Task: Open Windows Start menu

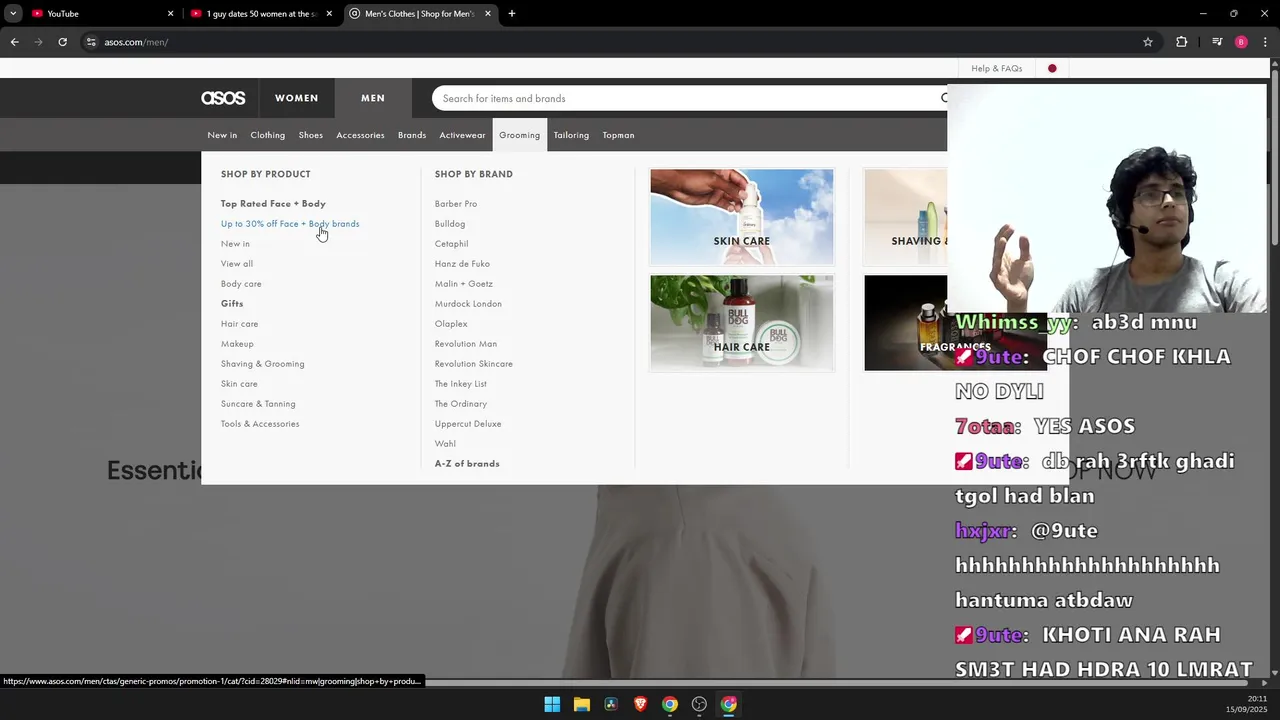Action: pyautogui.click(x=552, y=704)
